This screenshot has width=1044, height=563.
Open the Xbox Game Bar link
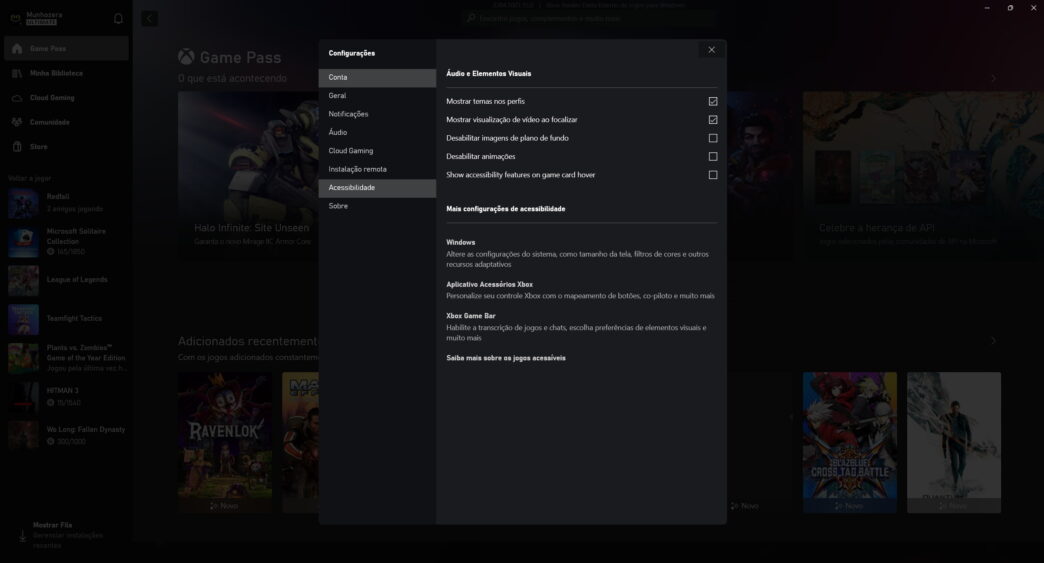[471, 316]
